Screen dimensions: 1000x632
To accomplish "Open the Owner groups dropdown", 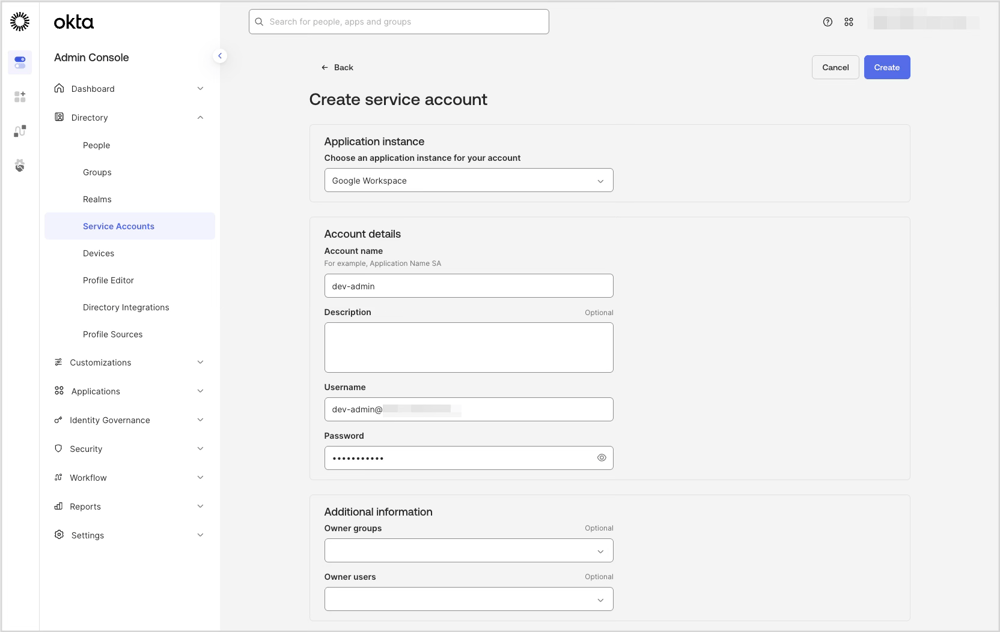I will tap(468, 550).
